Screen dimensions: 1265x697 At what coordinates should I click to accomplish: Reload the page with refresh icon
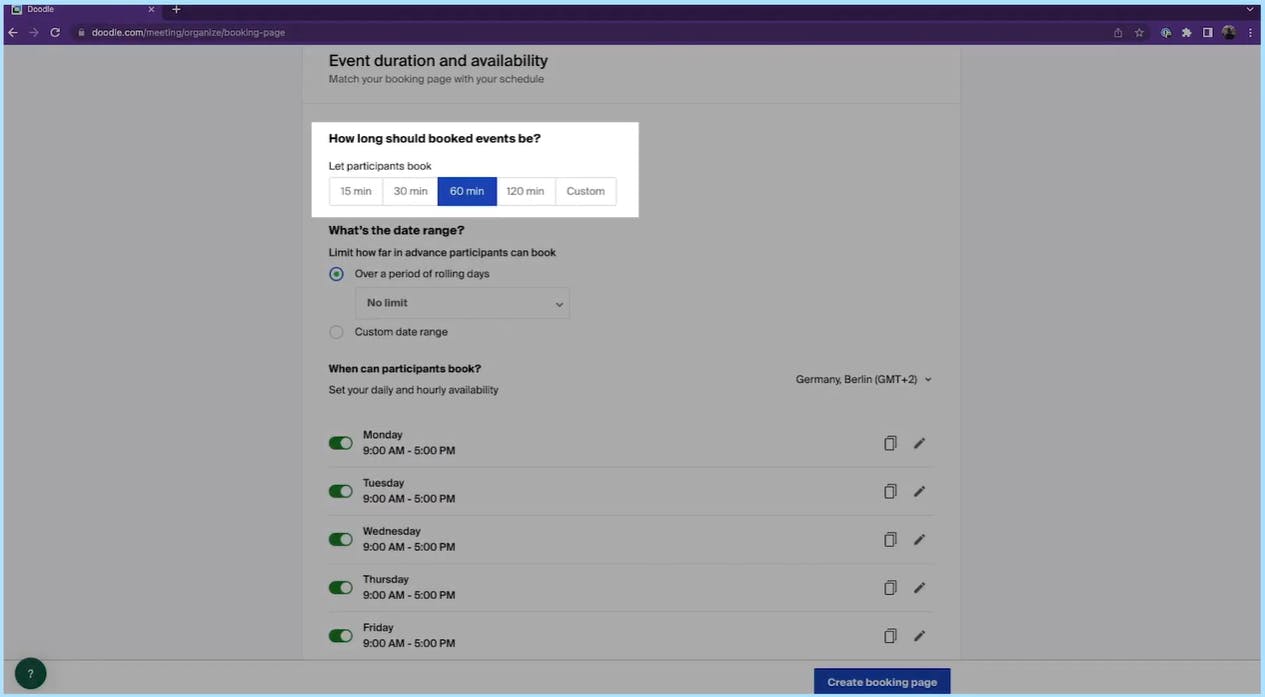click(x=55, y=32)
